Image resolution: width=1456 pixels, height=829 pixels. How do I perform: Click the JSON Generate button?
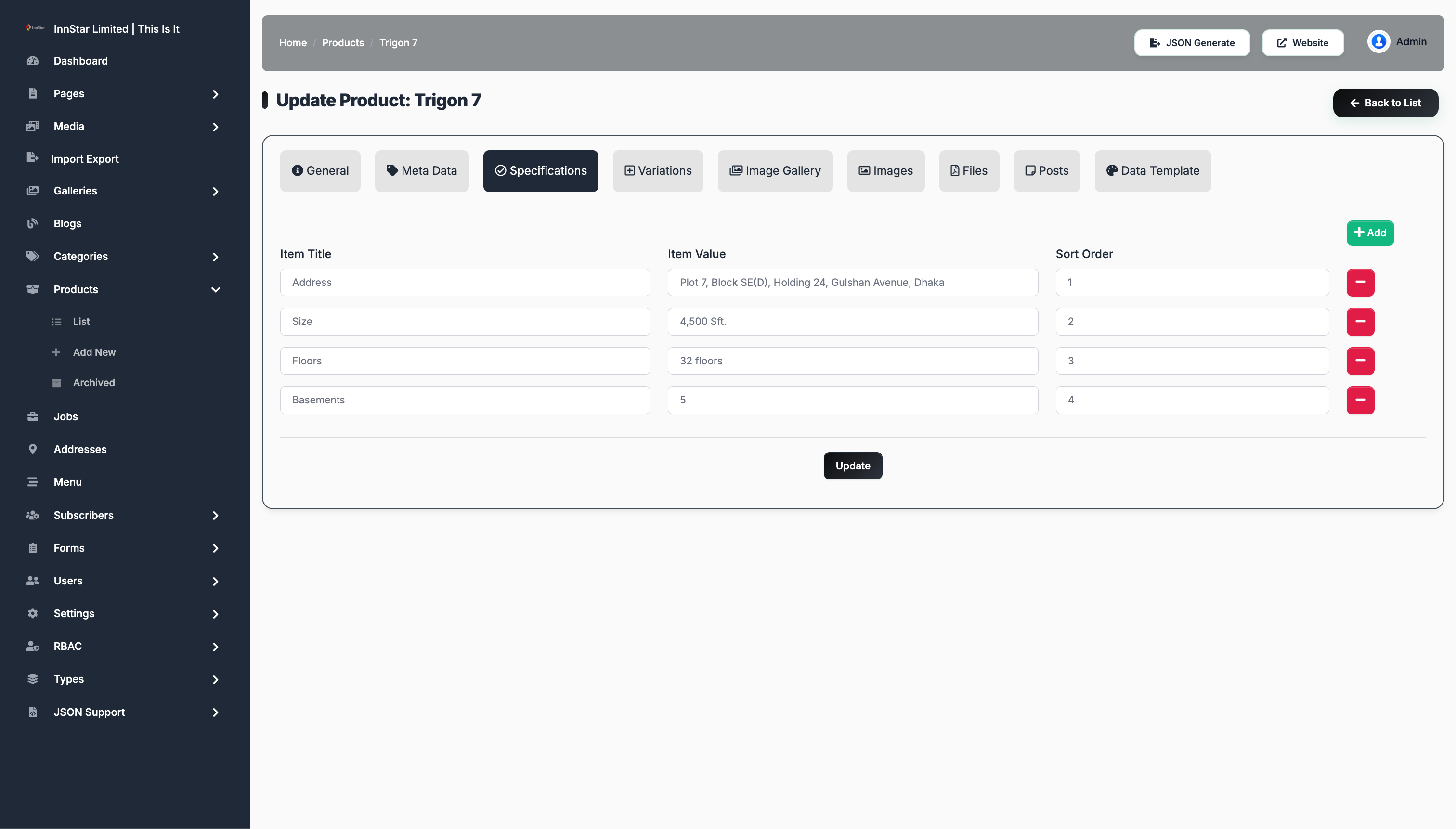click(1192, 43)
